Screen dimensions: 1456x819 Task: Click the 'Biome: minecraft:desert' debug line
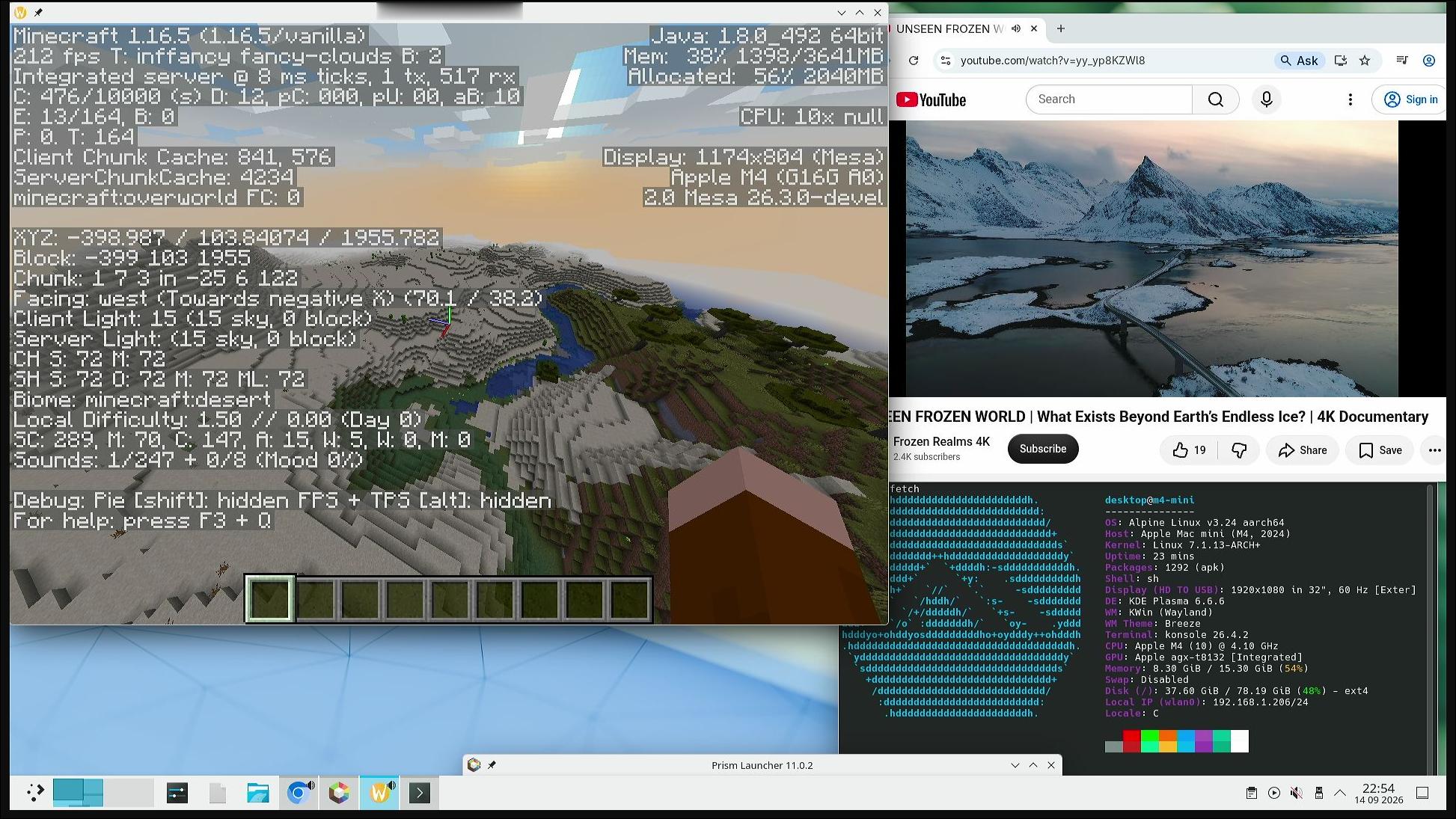[x=142, y=399]
